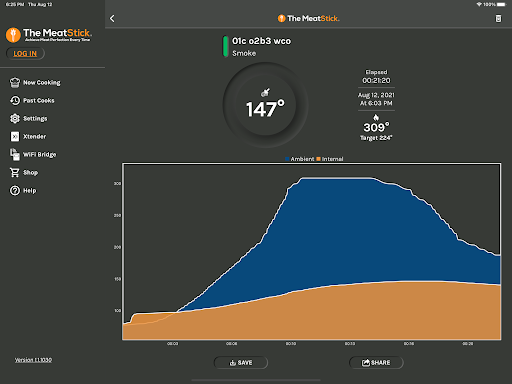Save the cook with SAVE button
Viewport: 512px width, 384px height.
click(241, 362)
